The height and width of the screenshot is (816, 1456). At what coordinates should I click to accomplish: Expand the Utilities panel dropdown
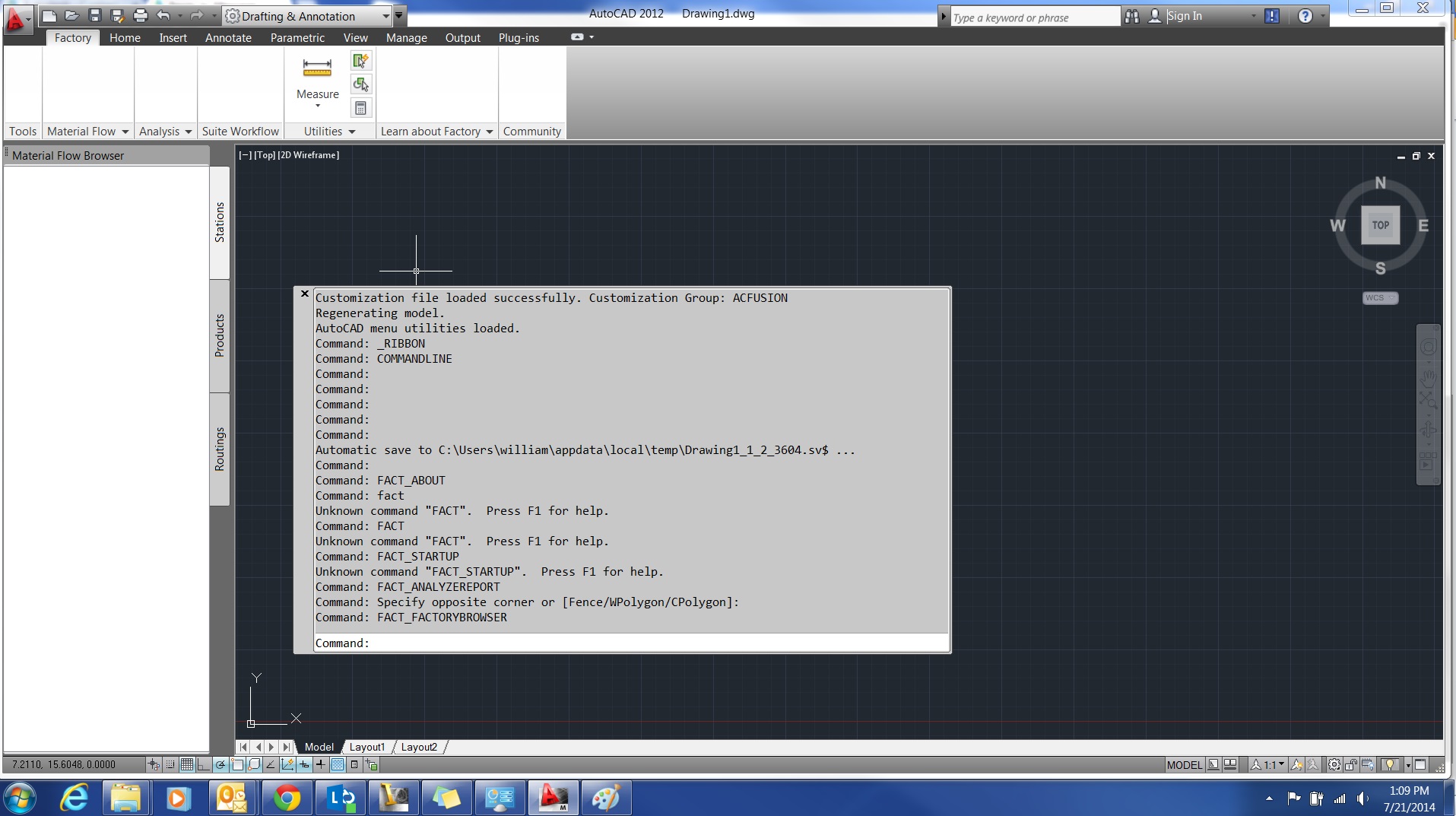(x=352, y=132)
